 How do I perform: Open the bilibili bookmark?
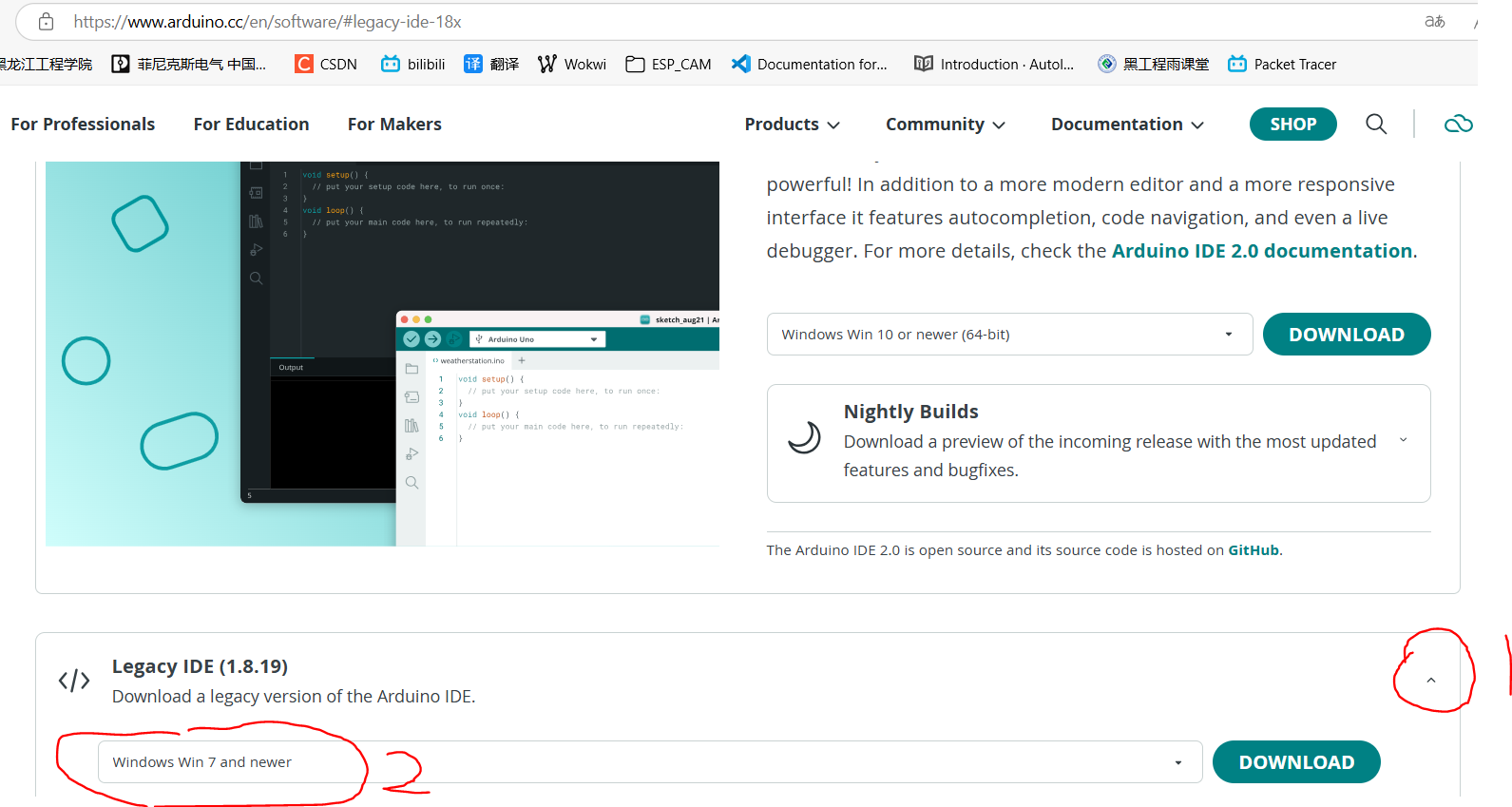coord(413,64)
